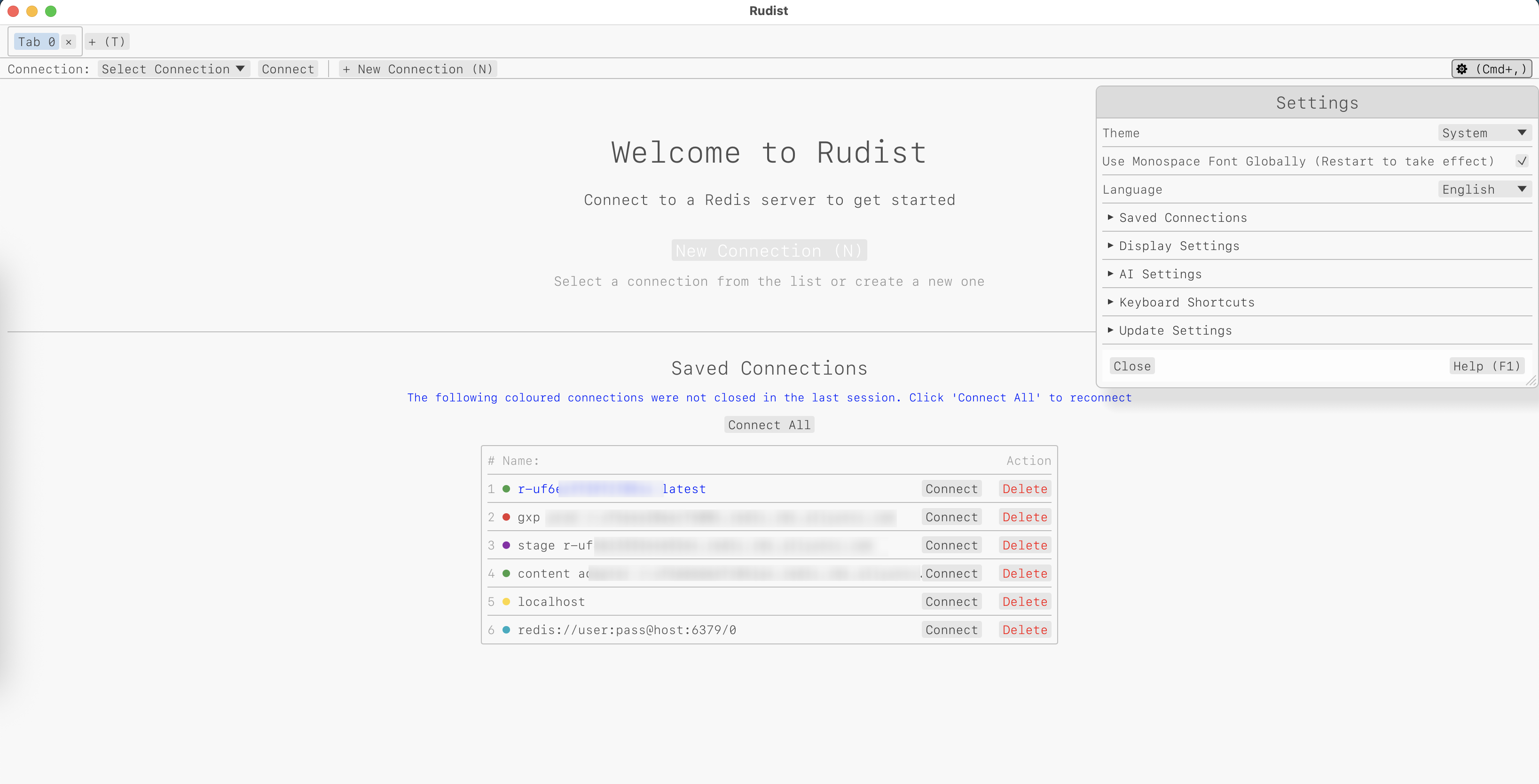The width and height of the screenshot is (1539, 784).
Task: Click yellow dot of localhost row
Action: tap(506, 601)
